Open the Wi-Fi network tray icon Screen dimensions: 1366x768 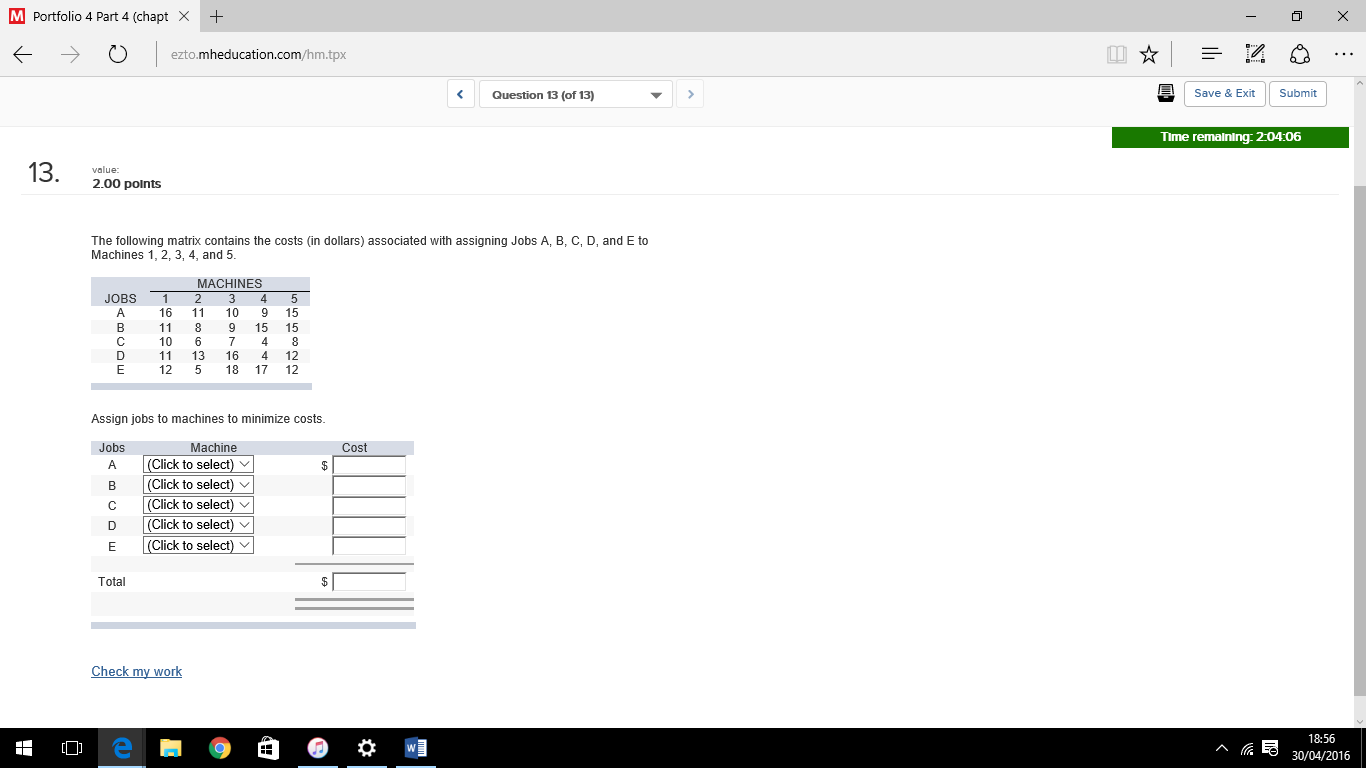(x=1247, y=749)
